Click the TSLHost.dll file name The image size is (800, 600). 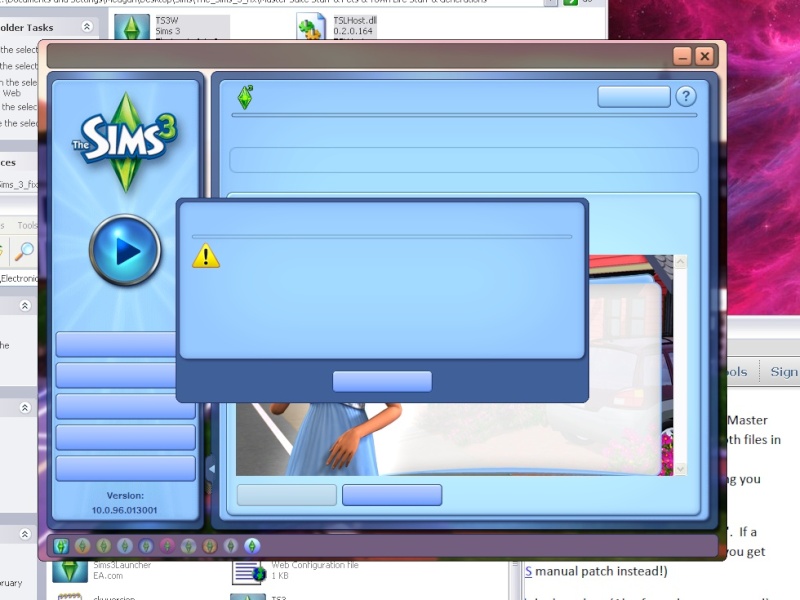[x=355, y=20]
